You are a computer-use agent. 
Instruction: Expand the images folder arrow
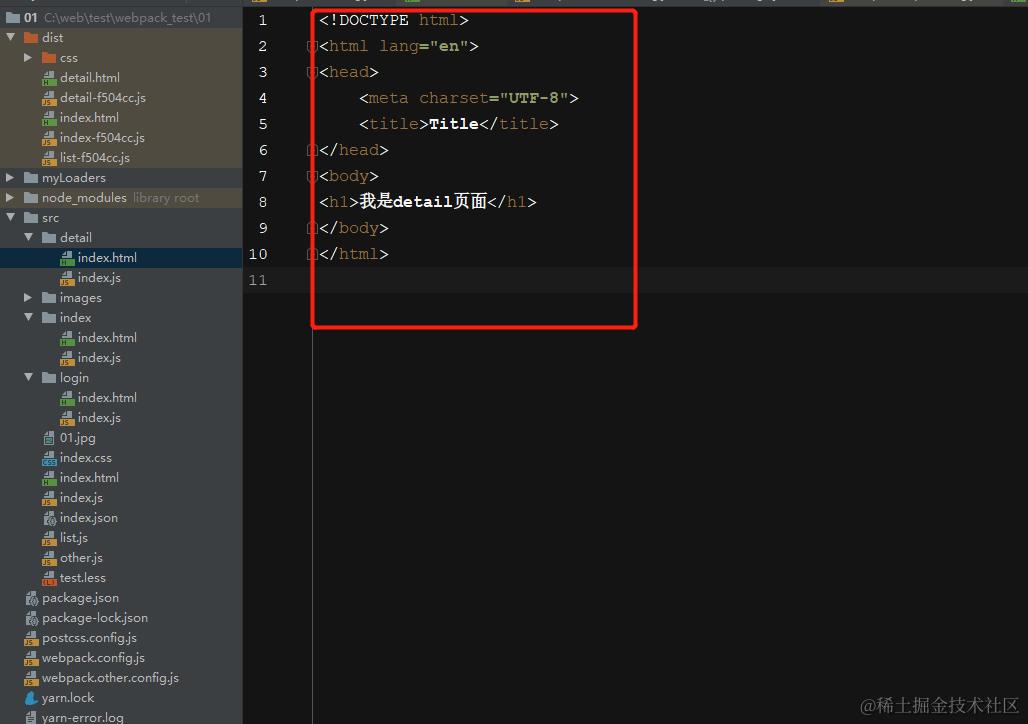(x=28, y=298)
